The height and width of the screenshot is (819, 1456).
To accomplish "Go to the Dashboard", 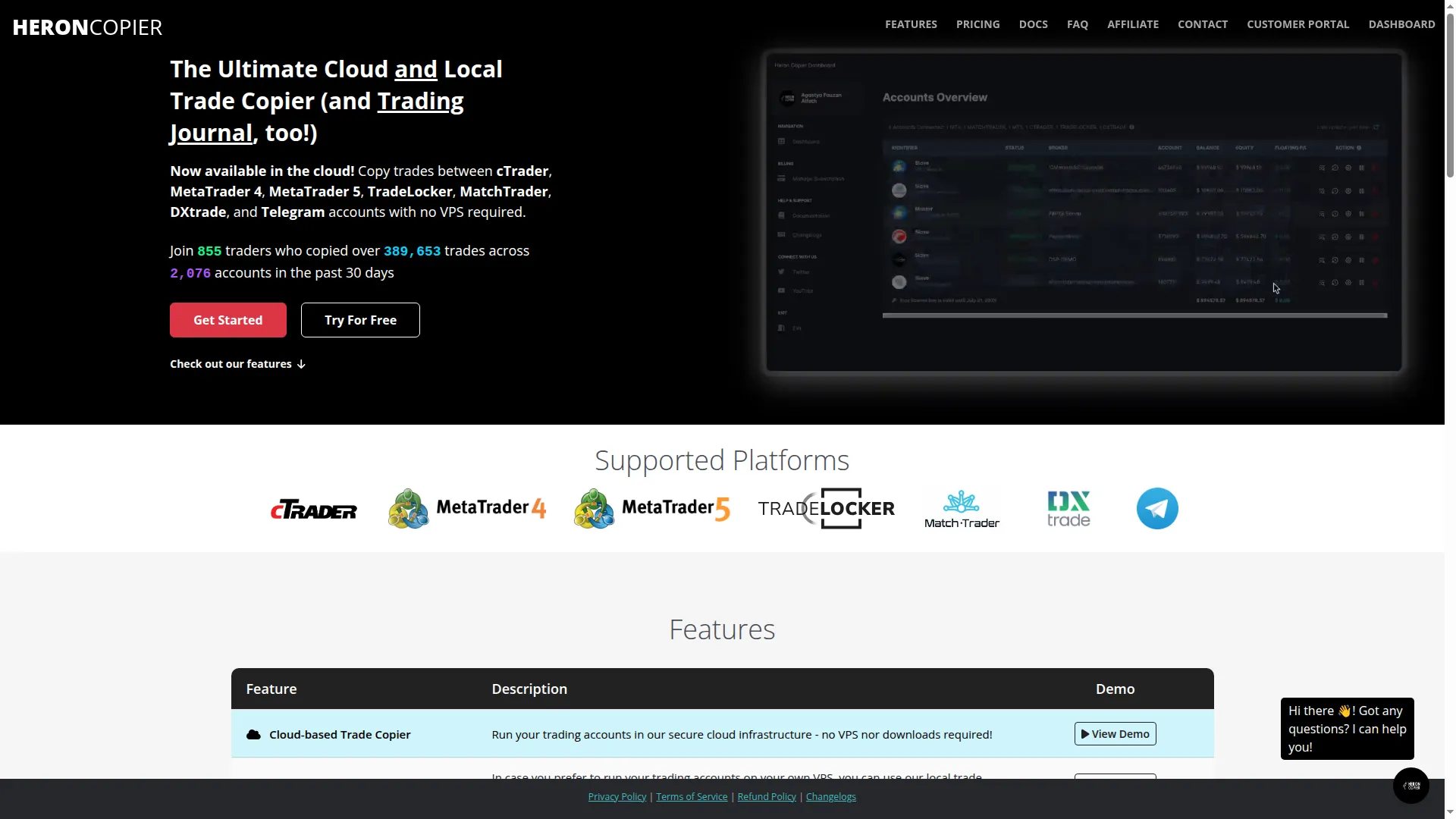I will pos(1401,24).
